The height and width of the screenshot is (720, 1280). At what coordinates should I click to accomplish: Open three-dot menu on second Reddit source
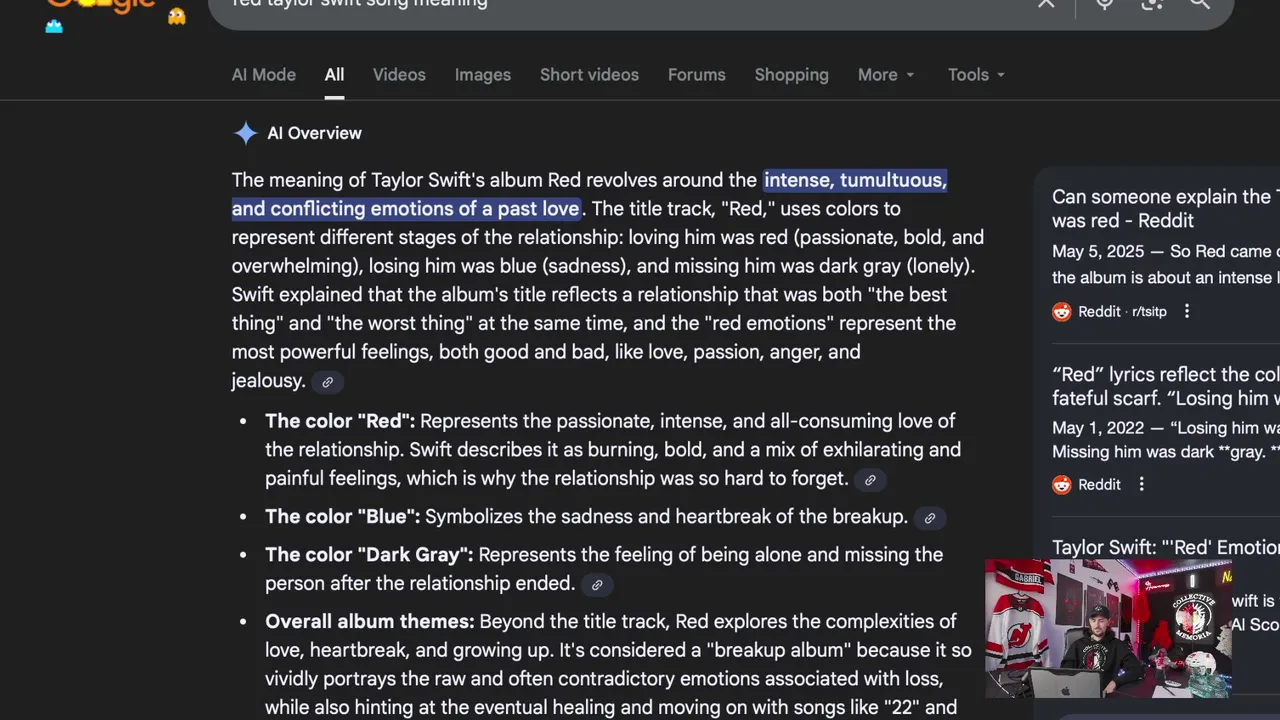(x=1141, y=484)
